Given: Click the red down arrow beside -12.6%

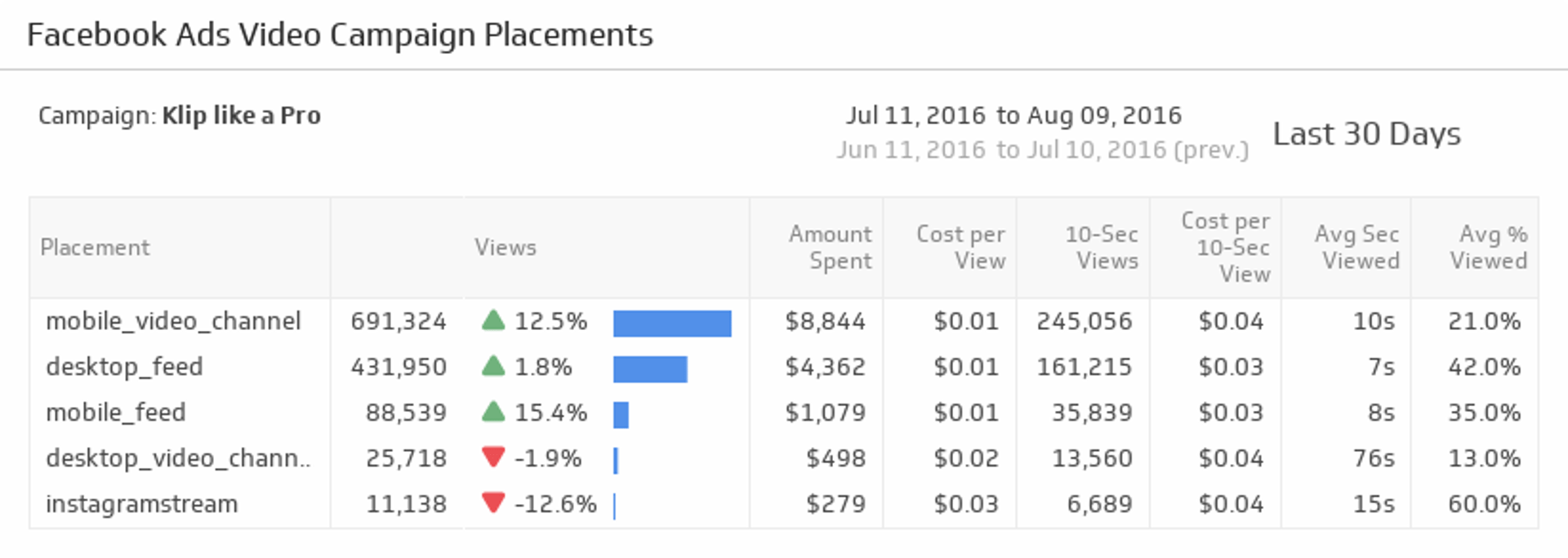Looking at the screenshot, I should (493, 502).
